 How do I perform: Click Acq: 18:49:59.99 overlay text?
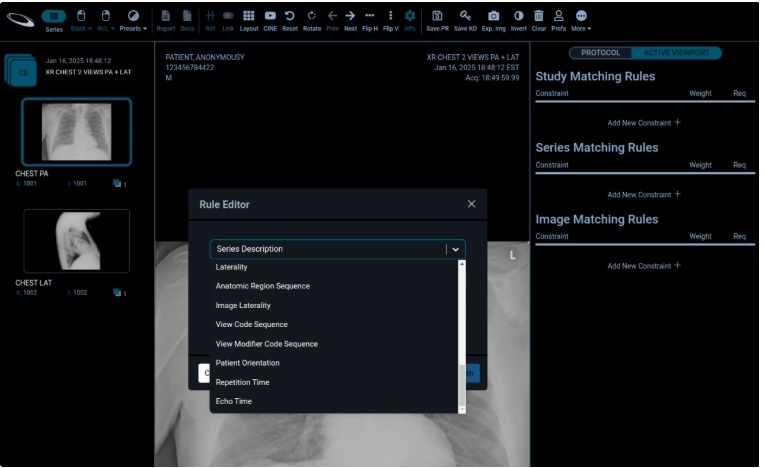(492, 78)
